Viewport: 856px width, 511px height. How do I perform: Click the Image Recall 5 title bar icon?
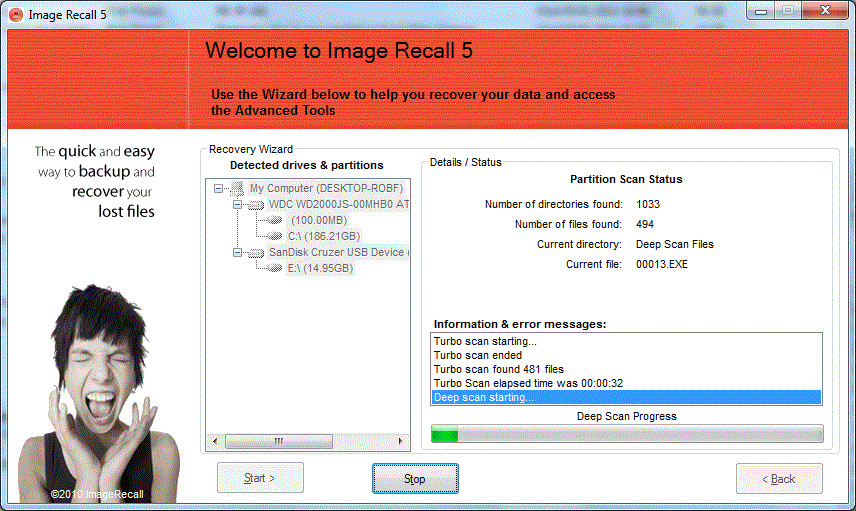(16, 15)
